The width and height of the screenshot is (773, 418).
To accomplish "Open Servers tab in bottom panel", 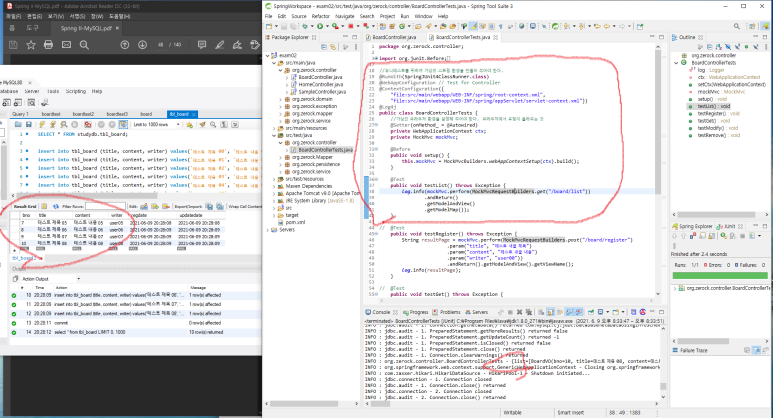I will pos(480,312).
